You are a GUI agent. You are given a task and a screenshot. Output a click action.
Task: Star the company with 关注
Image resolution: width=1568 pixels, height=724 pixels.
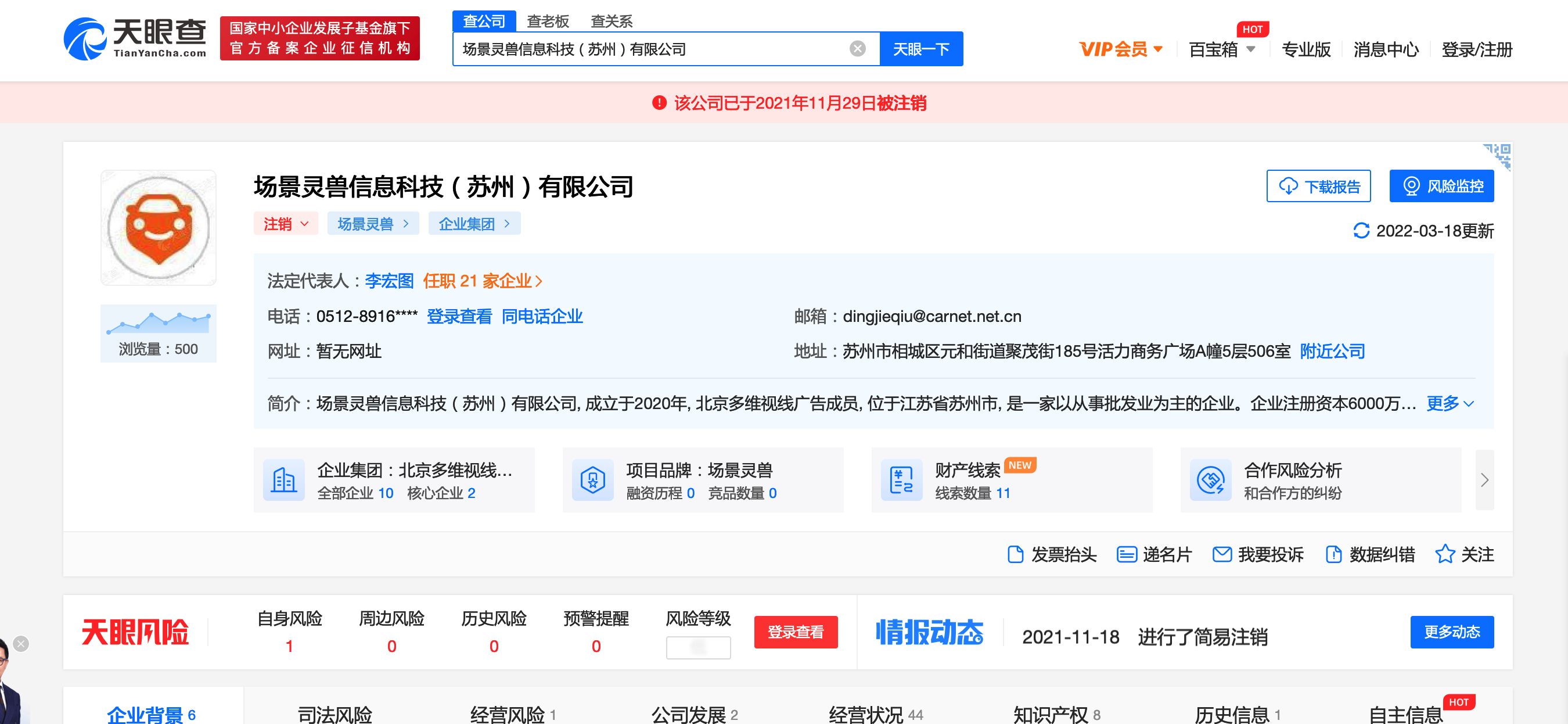tap(1444, 554)
